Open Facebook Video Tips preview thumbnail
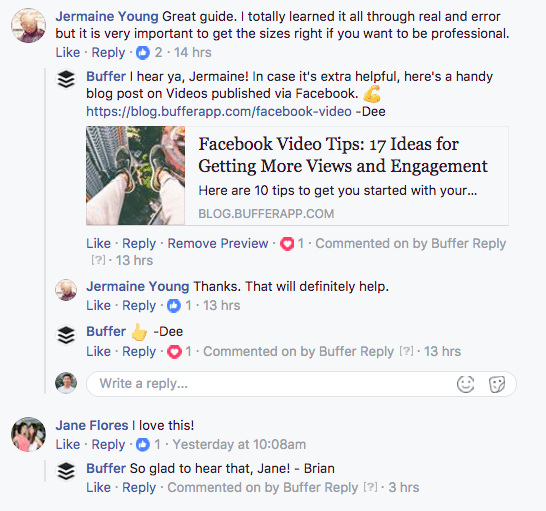This screenshot has width=546, height=511. (135, 176)
